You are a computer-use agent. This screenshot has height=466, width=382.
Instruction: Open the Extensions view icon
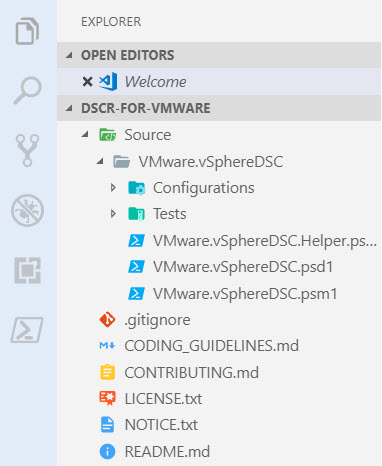coord(27,270)
